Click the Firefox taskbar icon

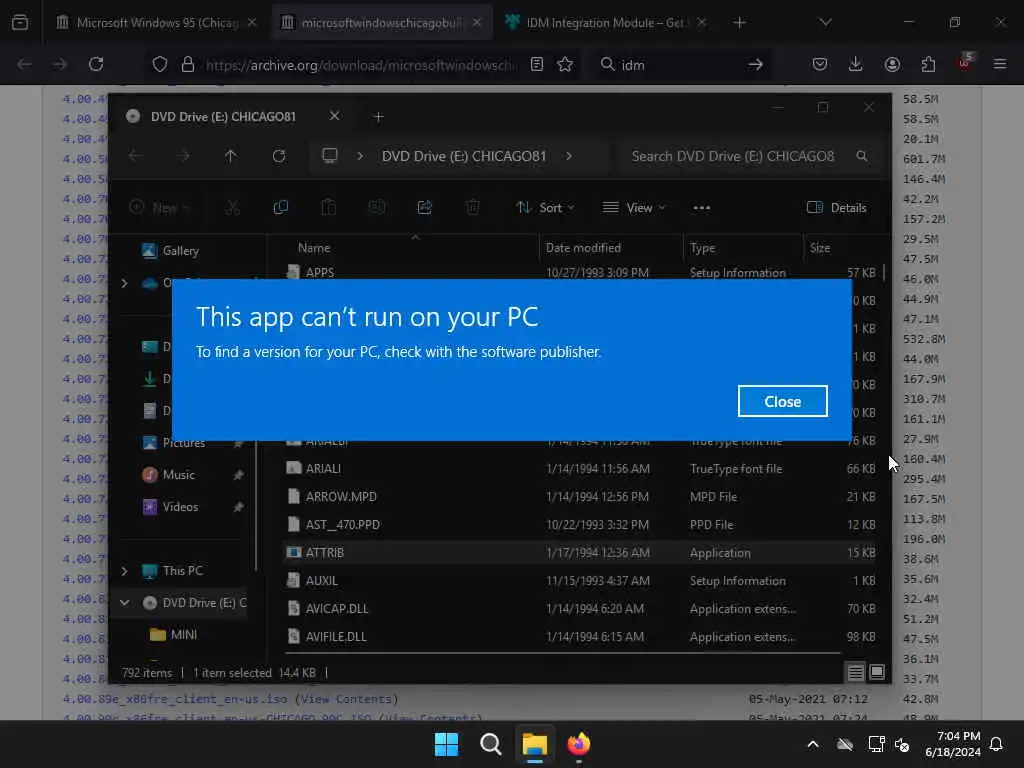578,744
